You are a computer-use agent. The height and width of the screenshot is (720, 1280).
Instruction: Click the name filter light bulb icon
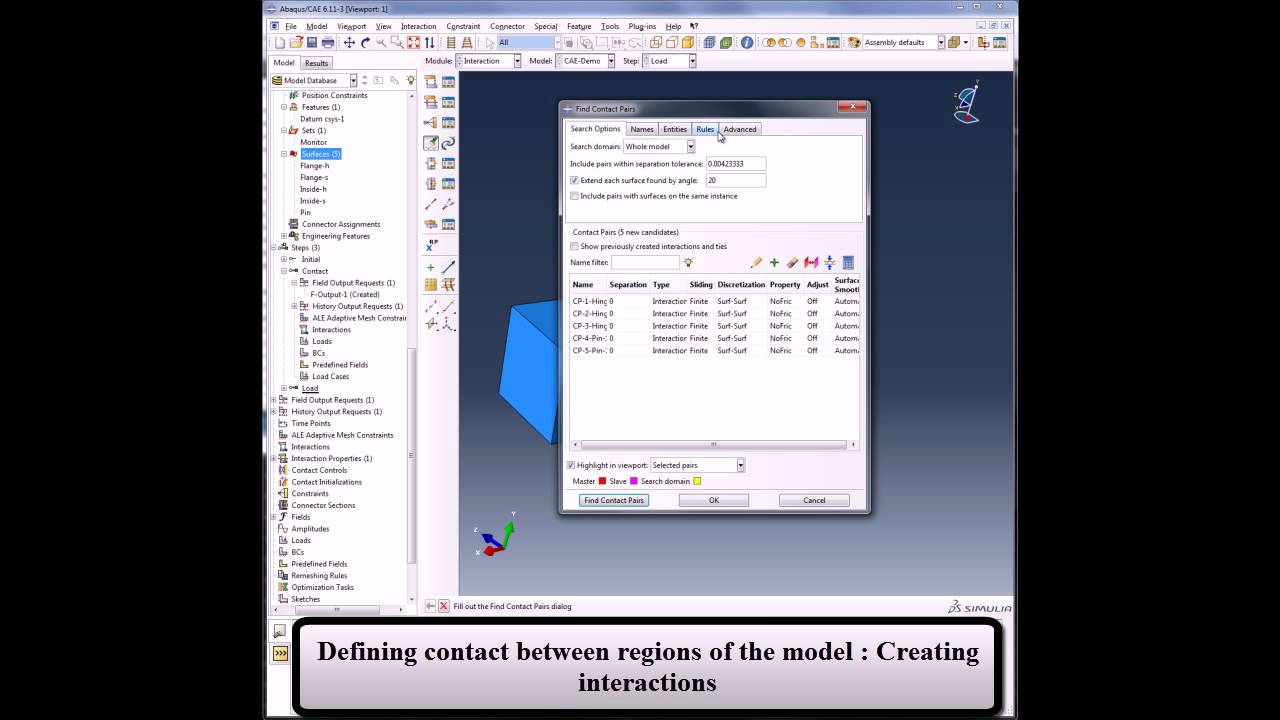click(x=688, y=262)
